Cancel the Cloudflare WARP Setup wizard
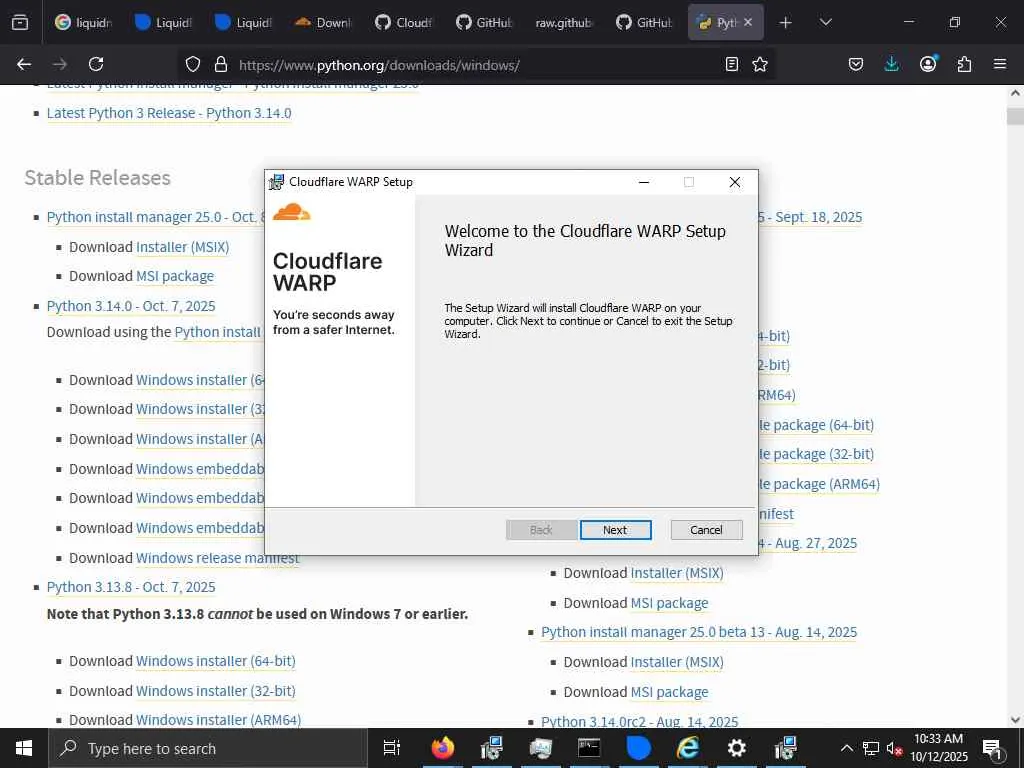Screen dimensions: 1024x768 pos(706,530)
